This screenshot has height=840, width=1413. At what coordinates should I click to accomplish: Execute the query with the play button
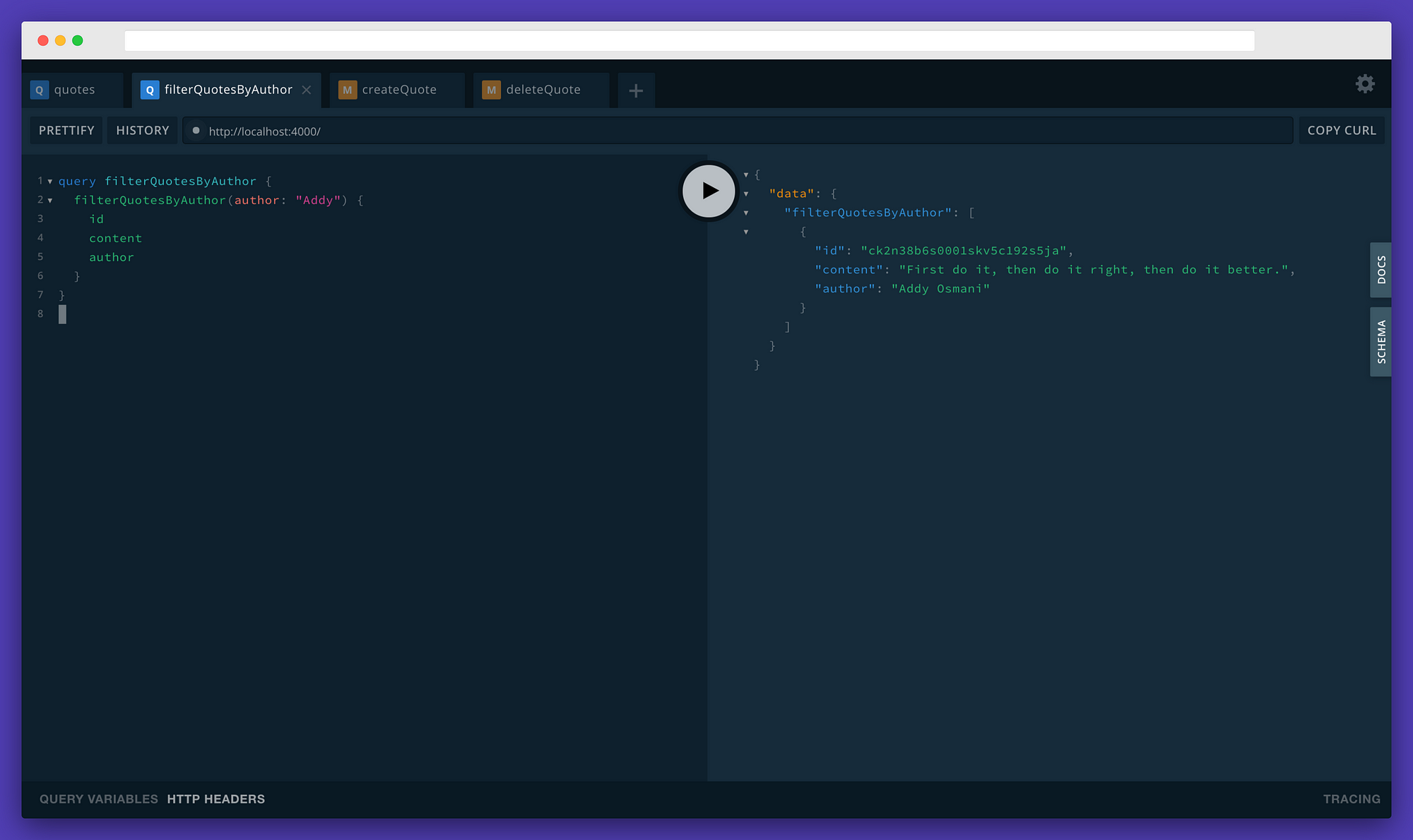click(709, 191)
